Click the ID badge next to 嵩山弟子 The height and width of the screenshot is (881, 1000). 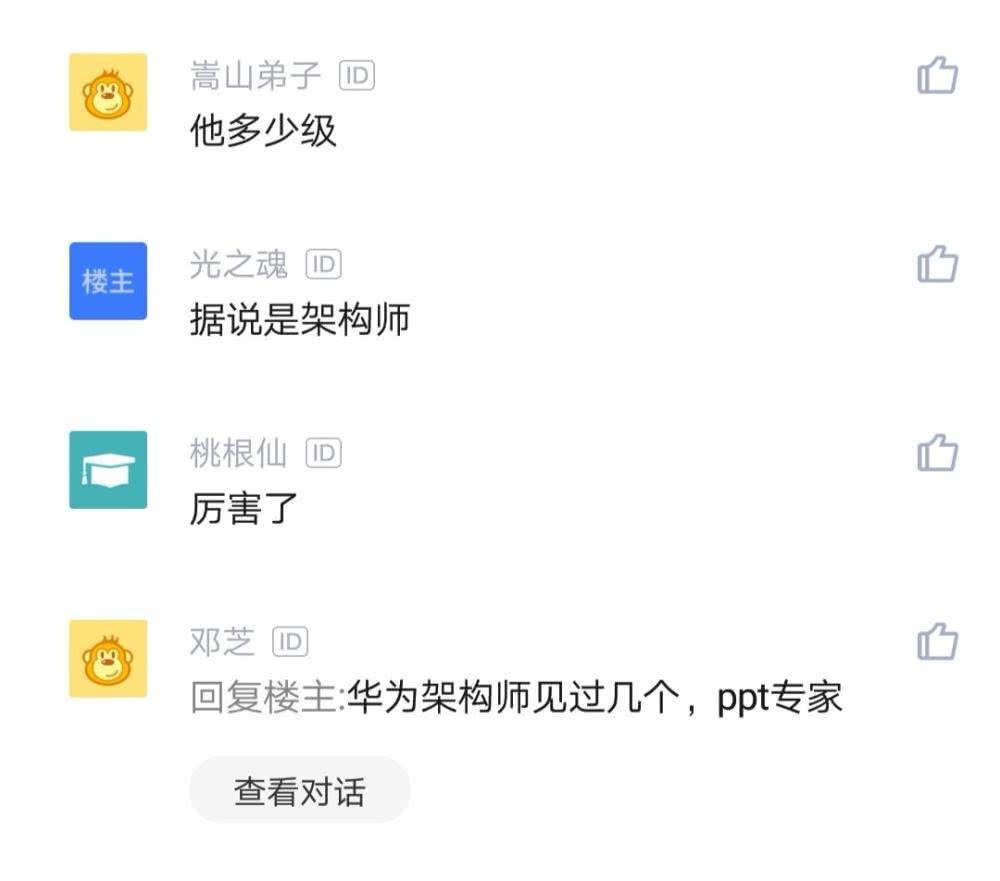point(357,75)
